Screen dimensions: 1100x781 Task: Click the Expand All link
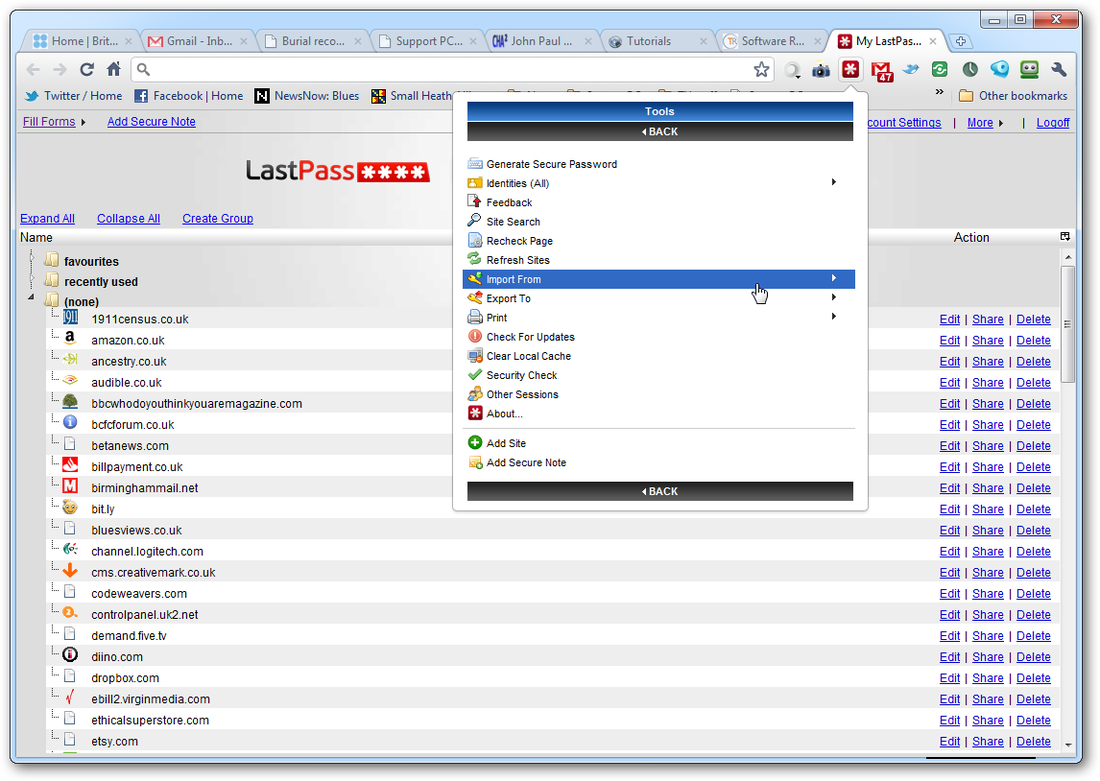click(47, 218)
